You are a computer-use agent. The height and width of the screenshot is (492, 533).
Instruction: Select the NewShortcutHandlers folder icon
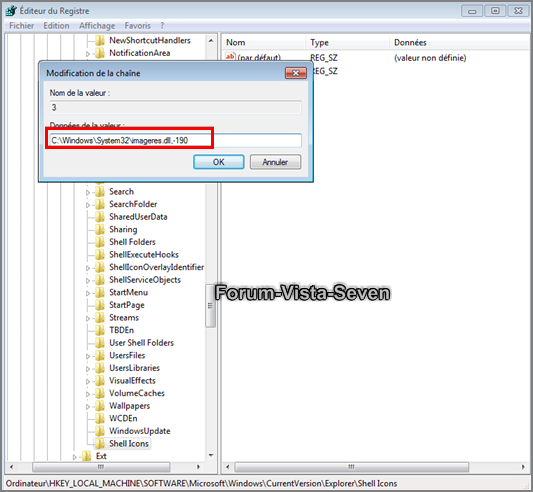click(99, 40)
